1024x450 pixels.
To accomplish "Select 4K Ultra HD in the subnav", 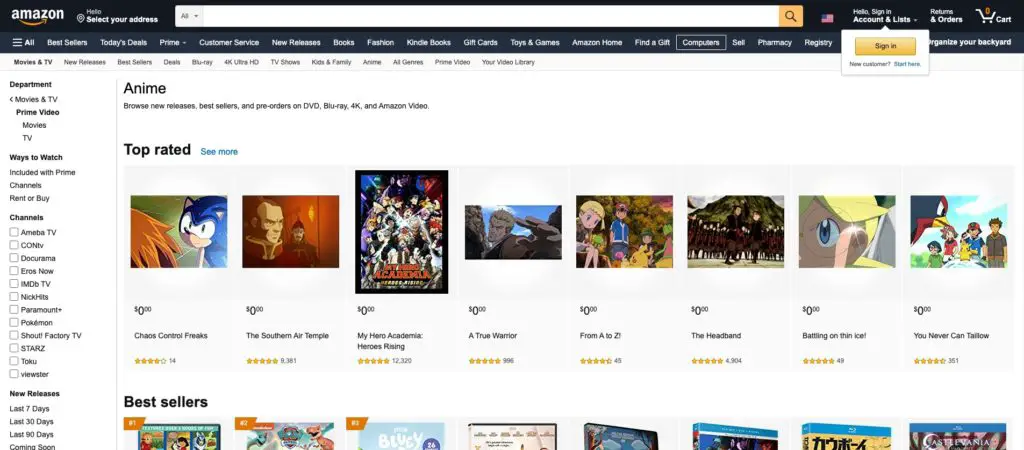I will coord(242,62).
